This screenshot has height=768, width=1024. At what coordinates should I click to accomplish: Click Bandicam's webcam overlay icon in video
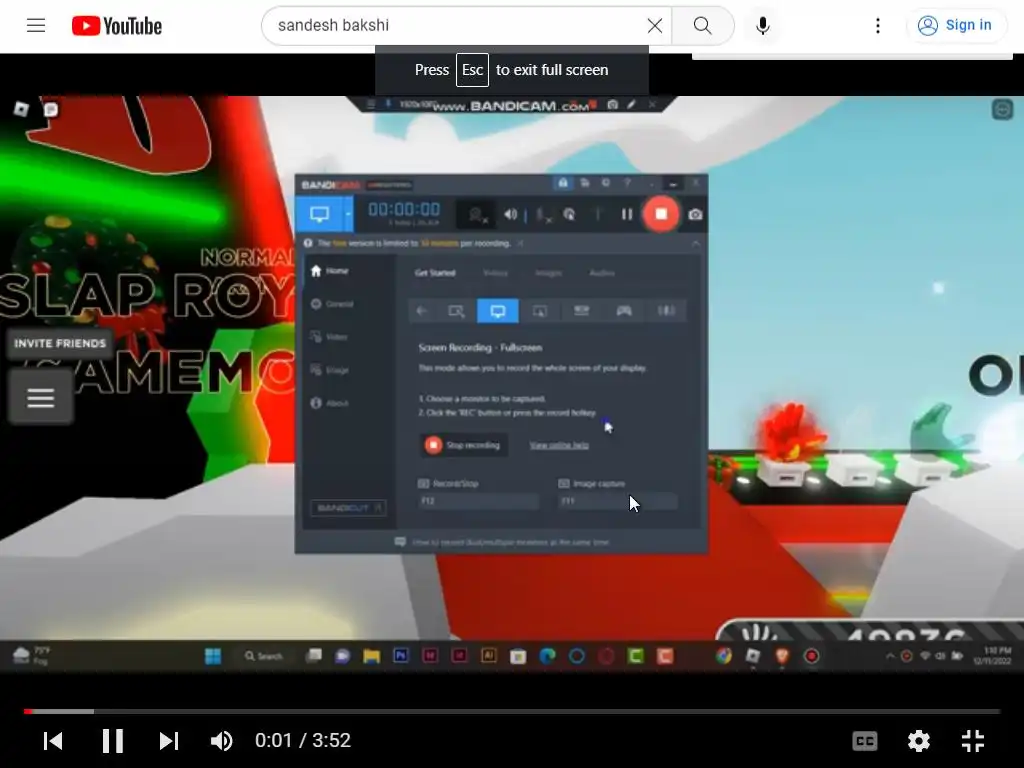[x=477, y=214]
